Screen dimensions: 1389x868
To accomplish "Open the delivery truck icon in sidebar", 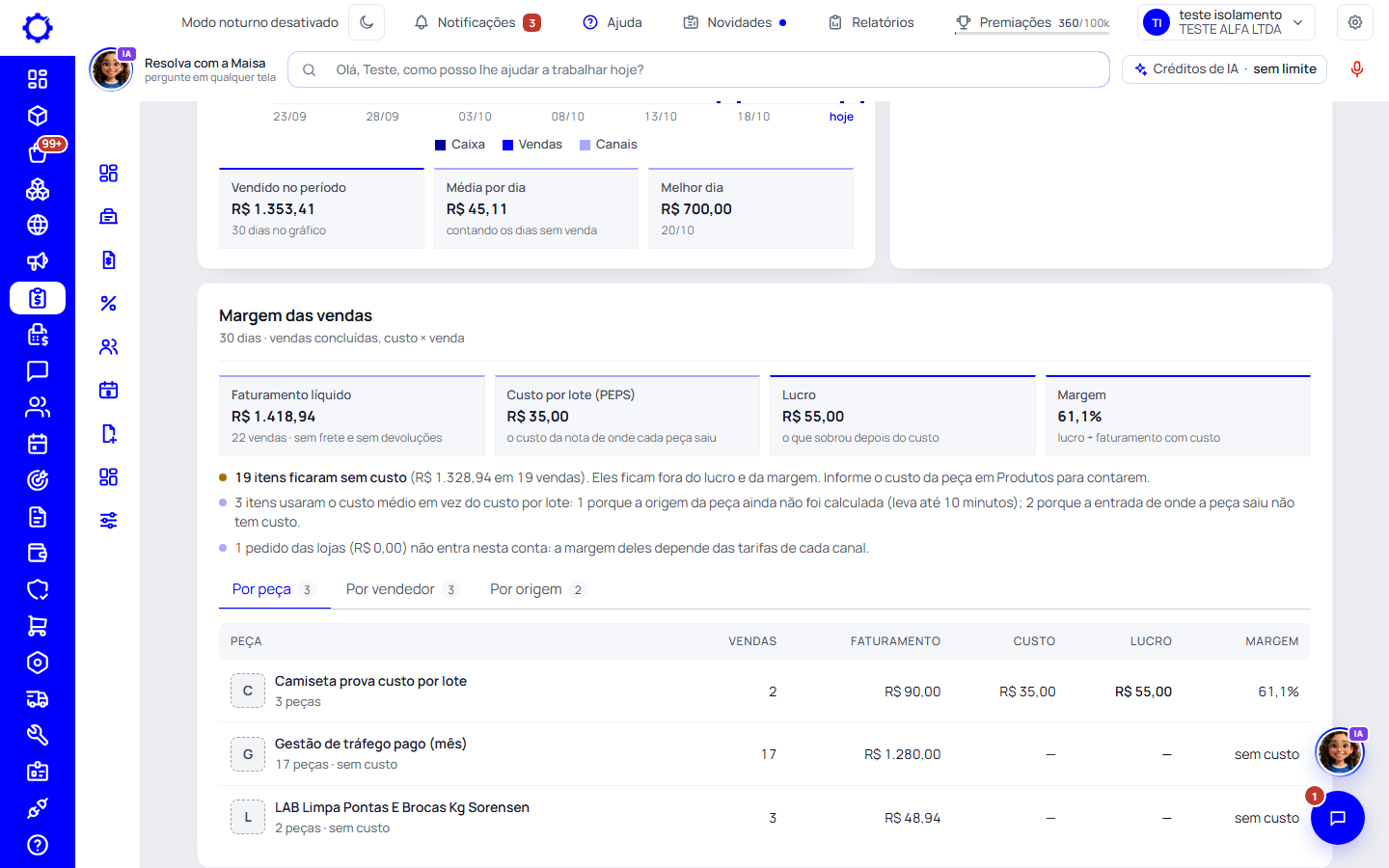I will tap(38, 699).
